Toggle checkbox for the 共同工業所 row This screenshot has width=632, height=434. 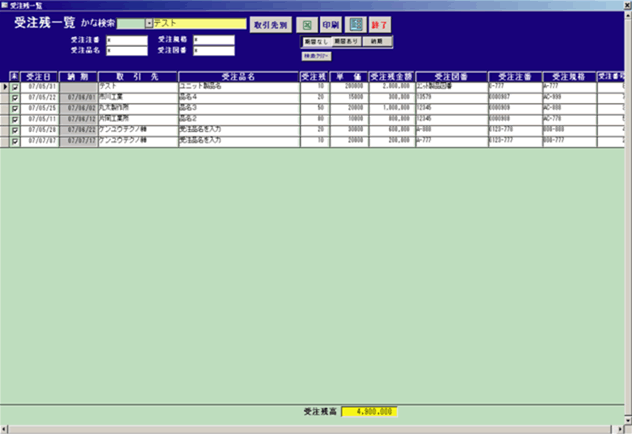tap(14, 115)
